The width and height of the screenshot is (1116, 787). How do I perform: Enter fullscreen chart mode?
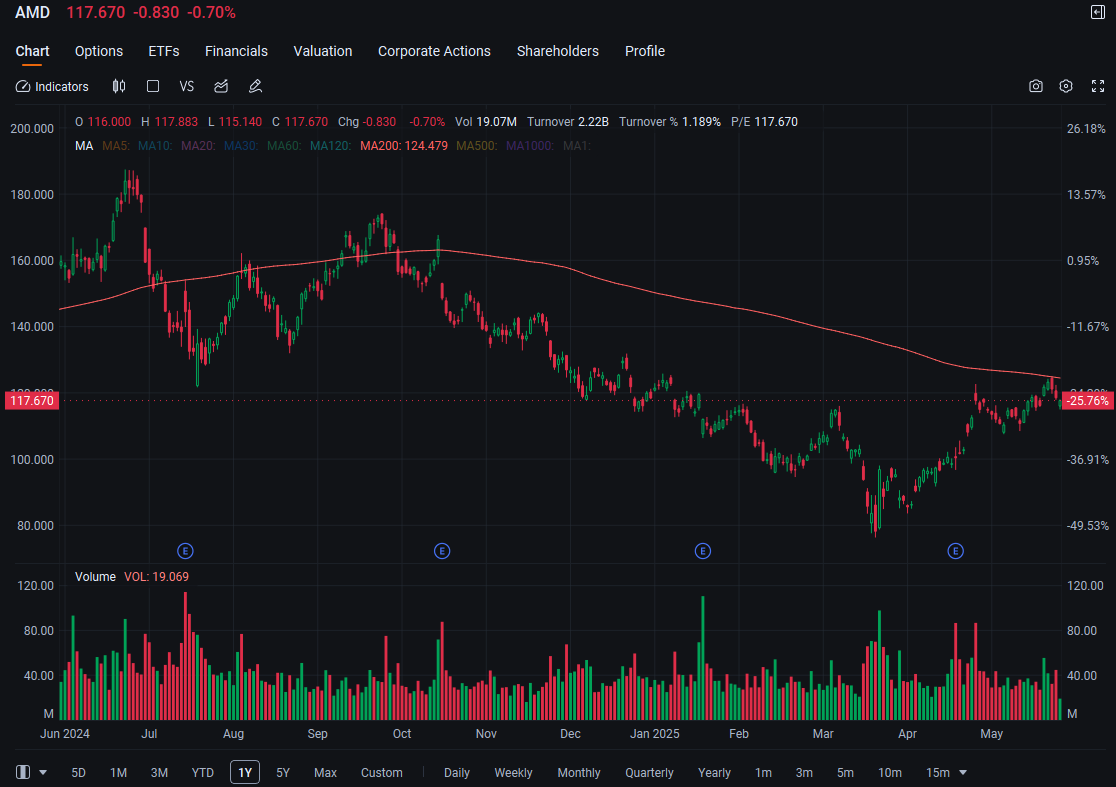coord(1098,86)
